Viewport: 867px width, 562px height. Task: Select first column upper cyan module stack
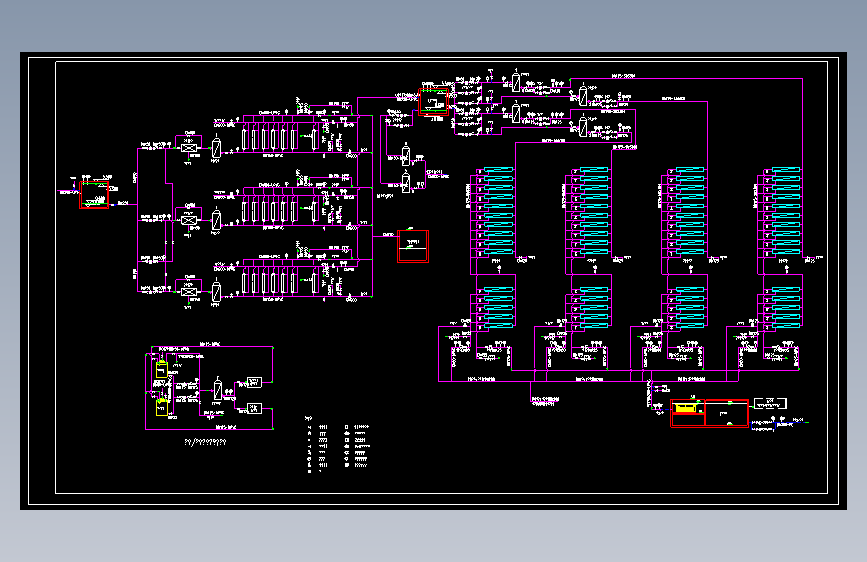pyautogui.click(x=498, y=211)
